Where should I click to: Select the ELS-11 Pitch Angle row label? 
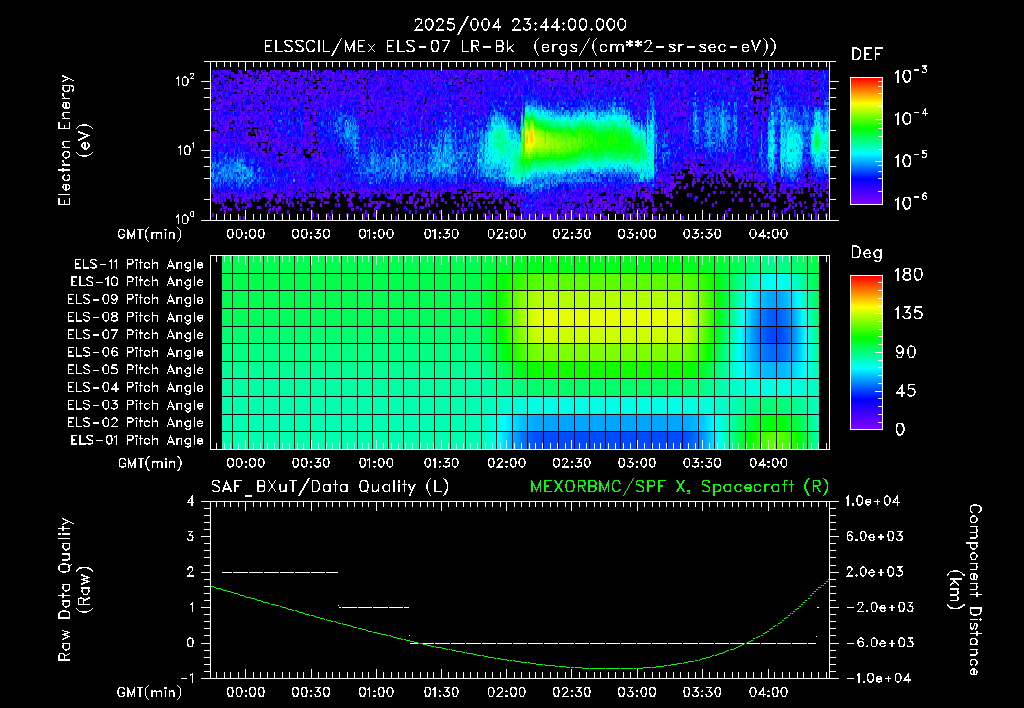138,265
